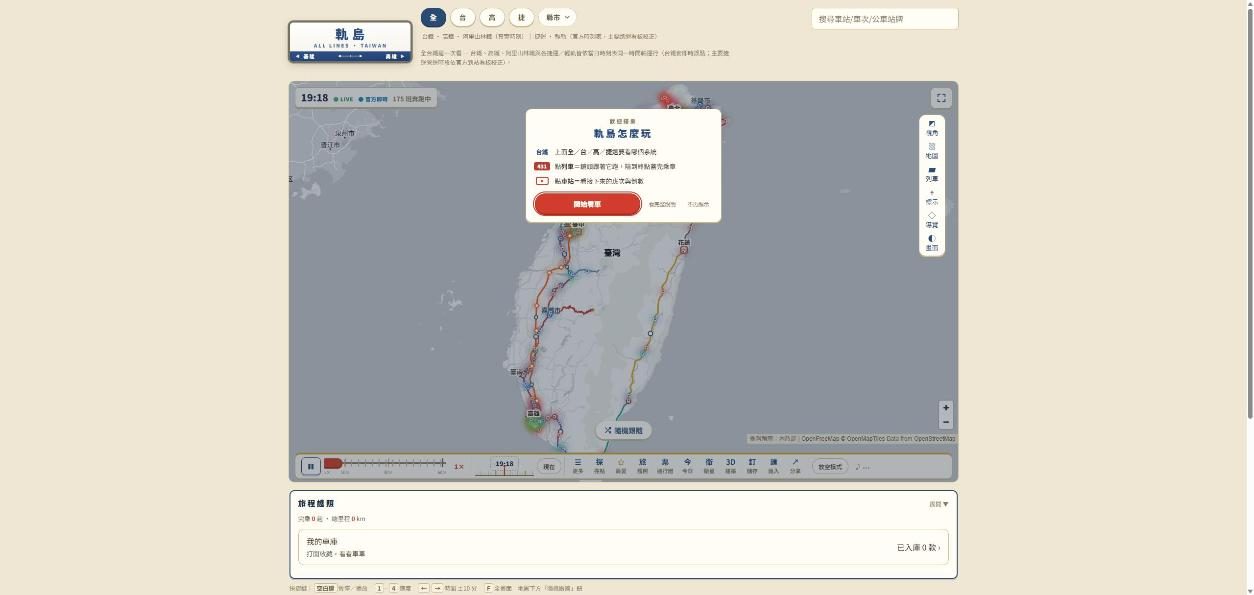Click the star favorites icon
The width and height of the screenshot is (1254, 595).
pos(621,465)
